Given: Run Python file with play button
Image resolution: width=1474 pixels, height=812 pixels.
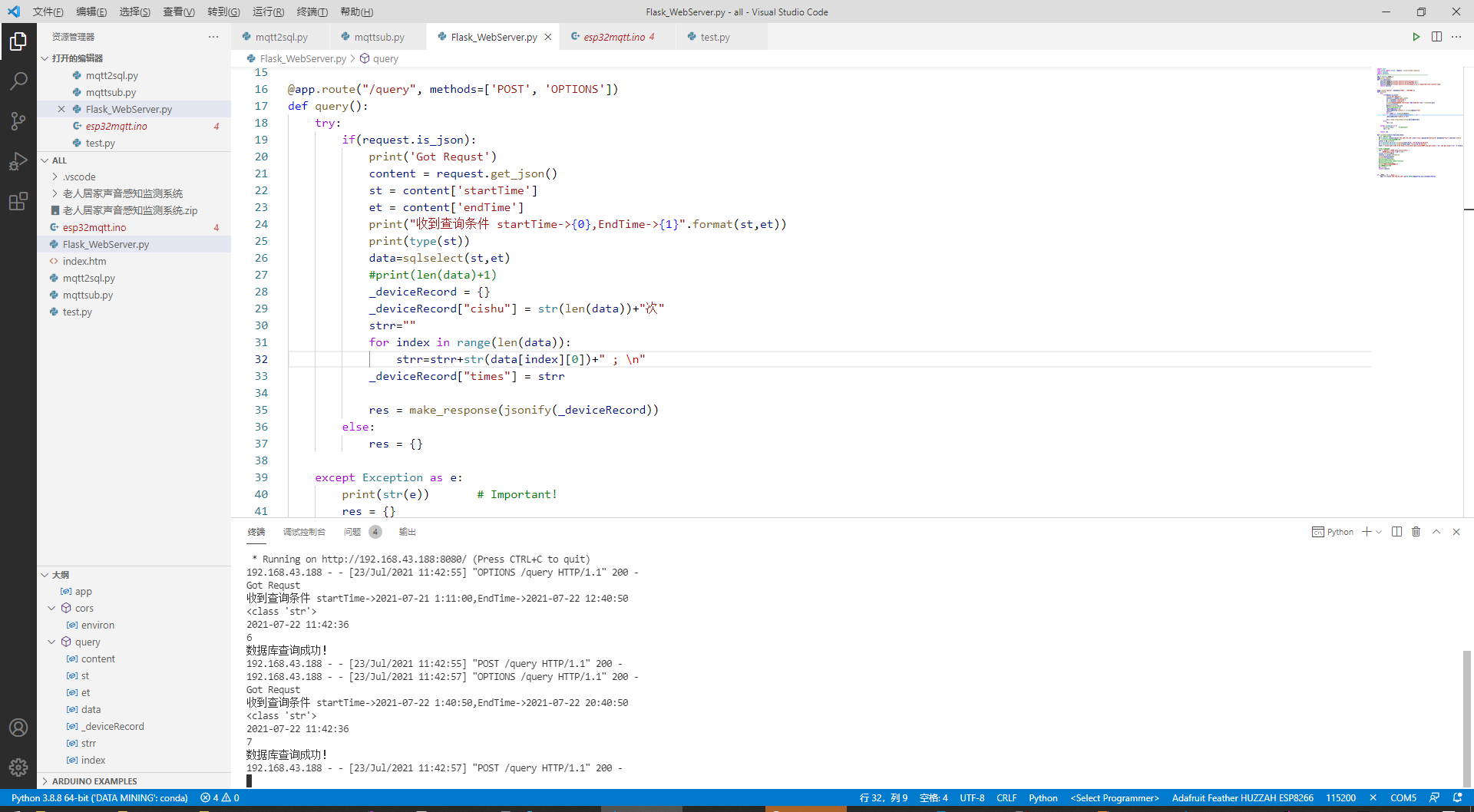Looking at the screenshot, I should 1416,37.
